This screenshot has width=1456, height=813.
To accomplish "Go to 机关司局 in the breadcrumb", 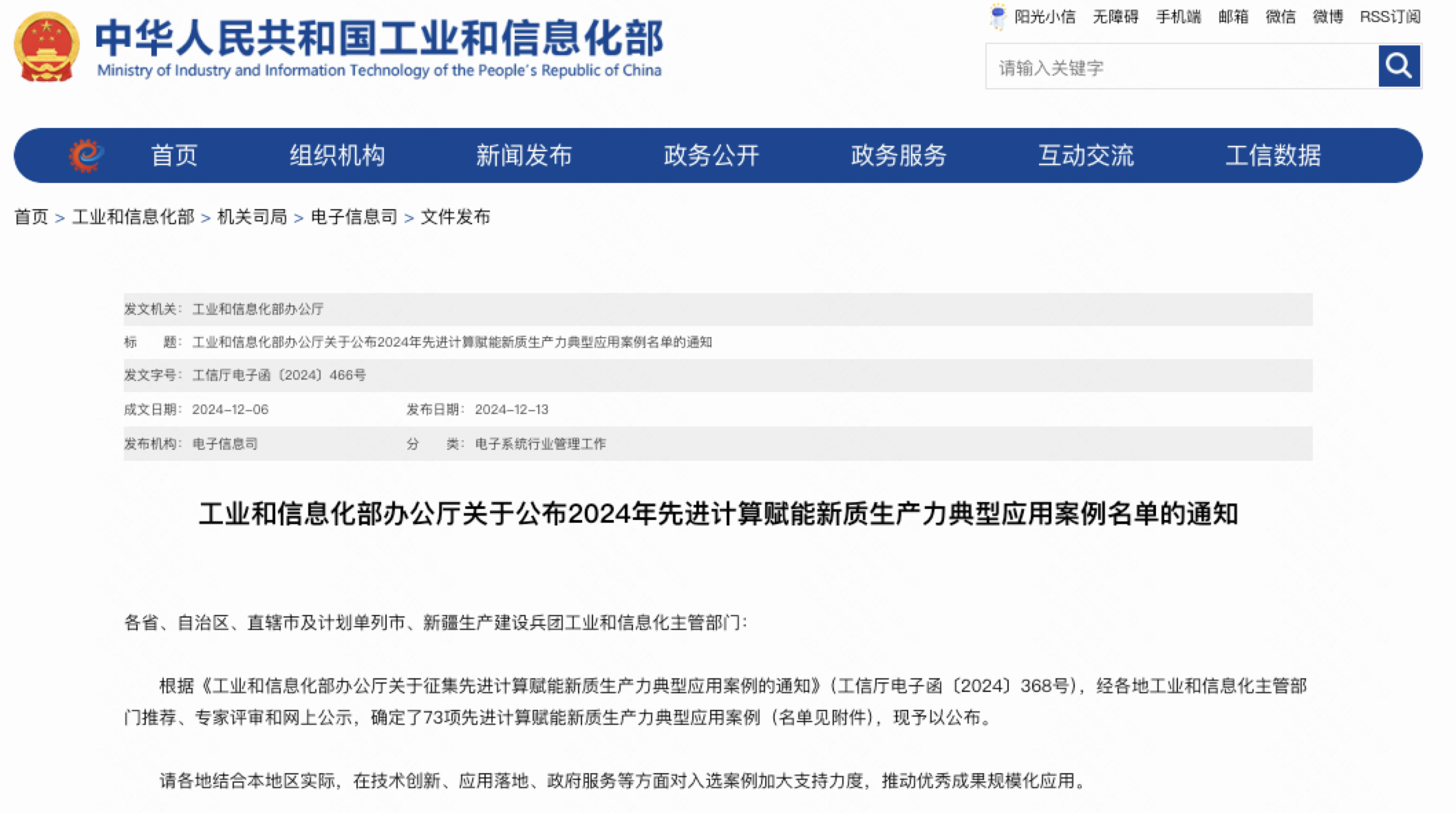I will click(252, 217).
